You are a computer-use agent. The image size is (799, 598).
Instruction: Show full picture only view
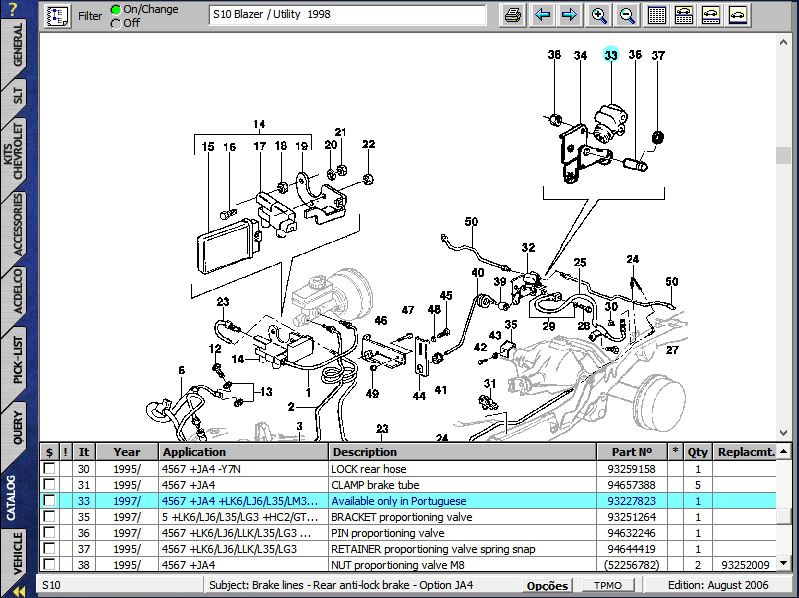pos(738,15)
